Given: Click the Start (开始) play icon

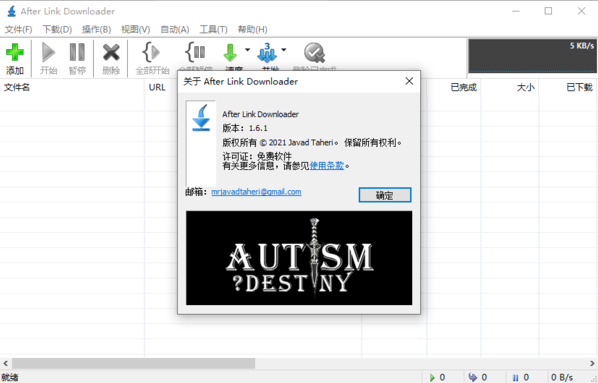Looking at the screenshot, I should (x=48, y=52).
